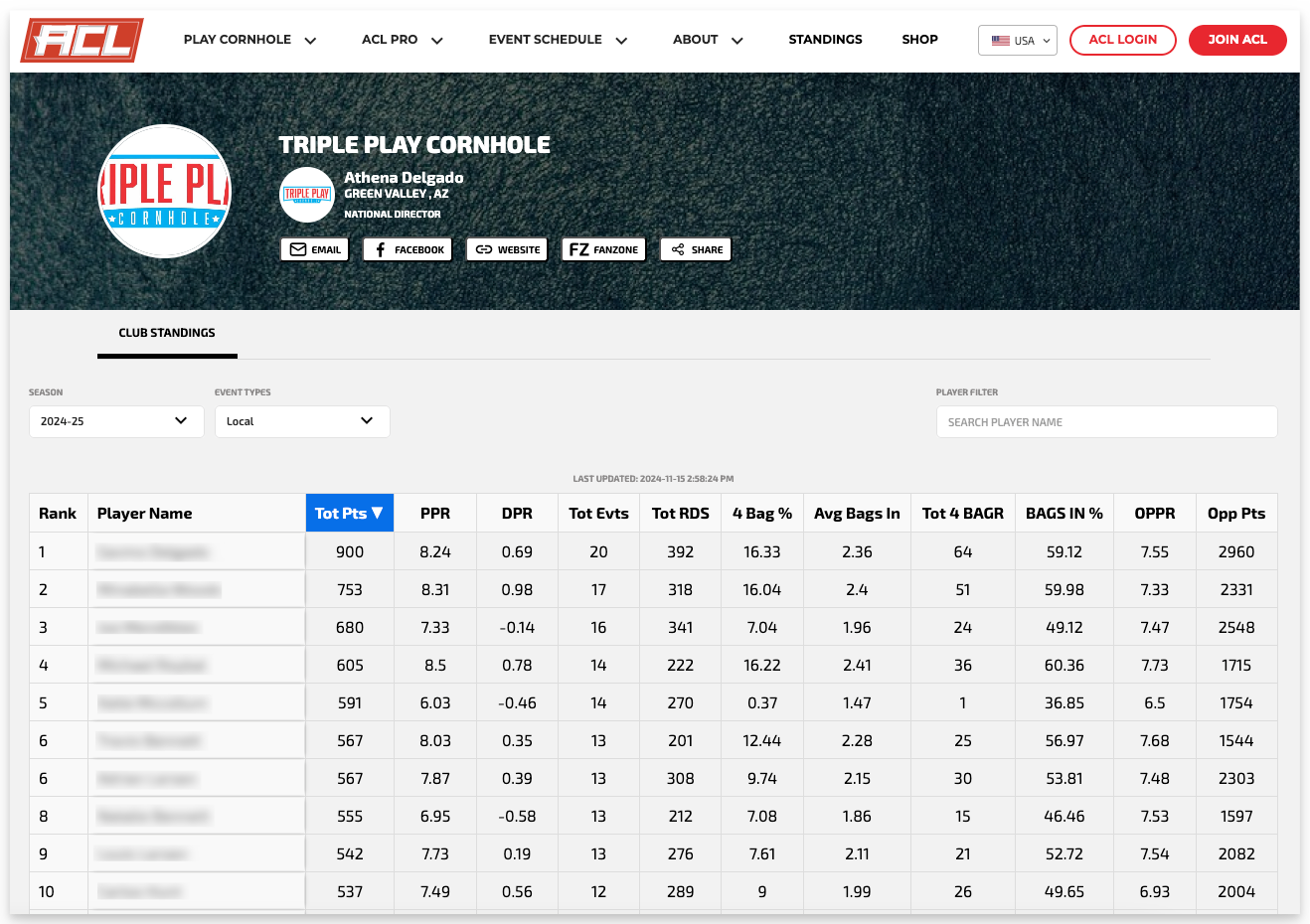Select the Club Standings tab
The height and width of the screenshot is (924, 1310).
click(x=167, y=334)
